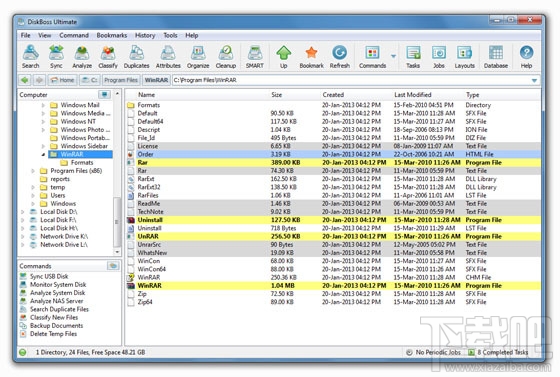This screenshot has width=560, height=377.
Task: Click the green status icon in status bar
Action: pyautogui.click(x=23, y=352)
